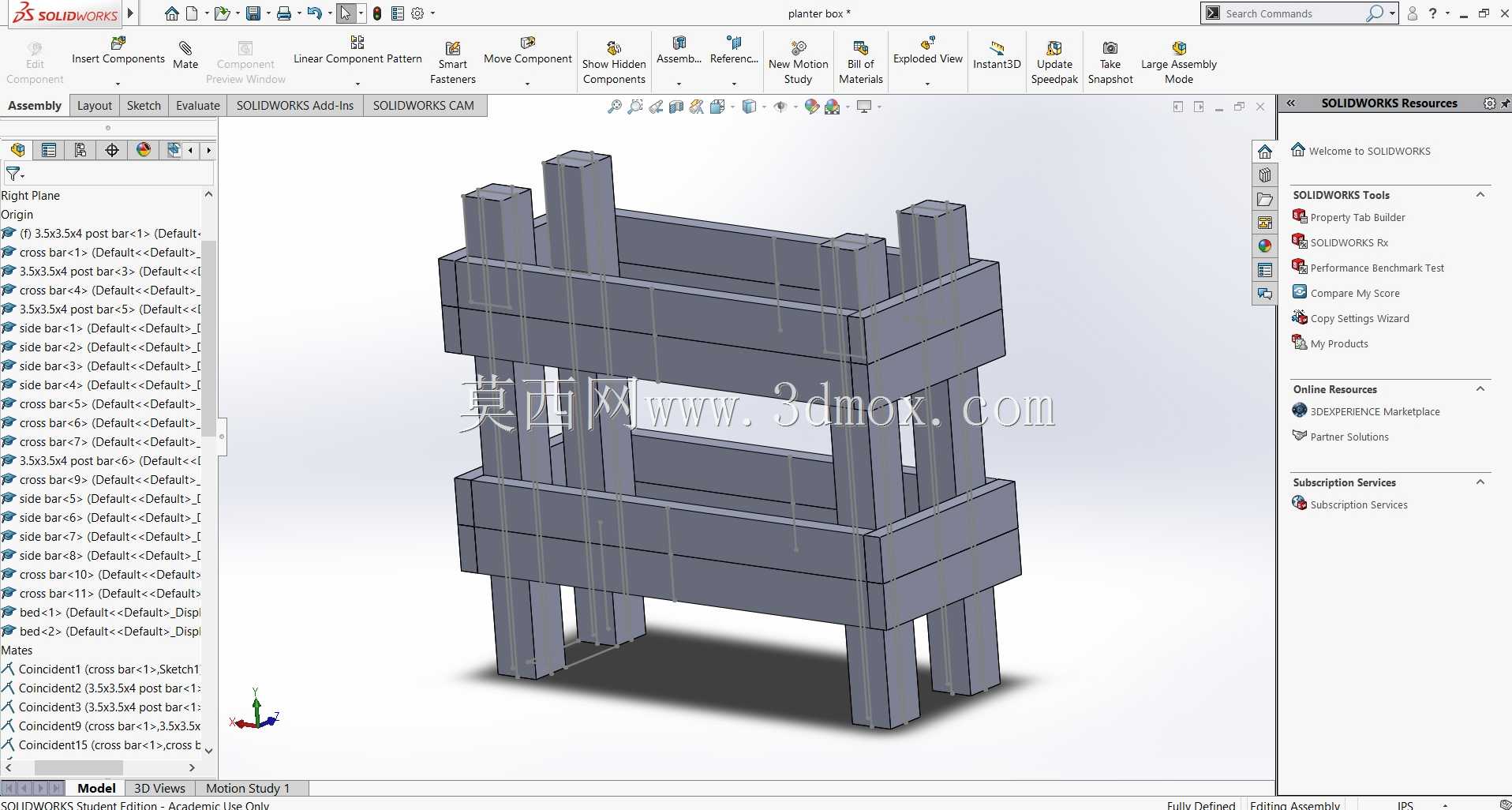This screenshot has width=1512, height=810.
Task: Open File Explorer task pane tab
Action: 1265,199
